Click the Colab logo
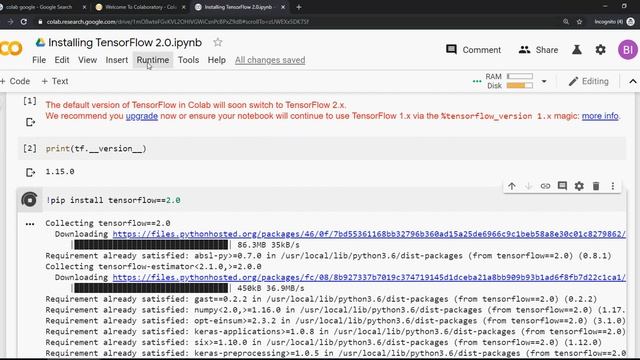The height and width of the screenshot is (360, 640). [11, 49]
